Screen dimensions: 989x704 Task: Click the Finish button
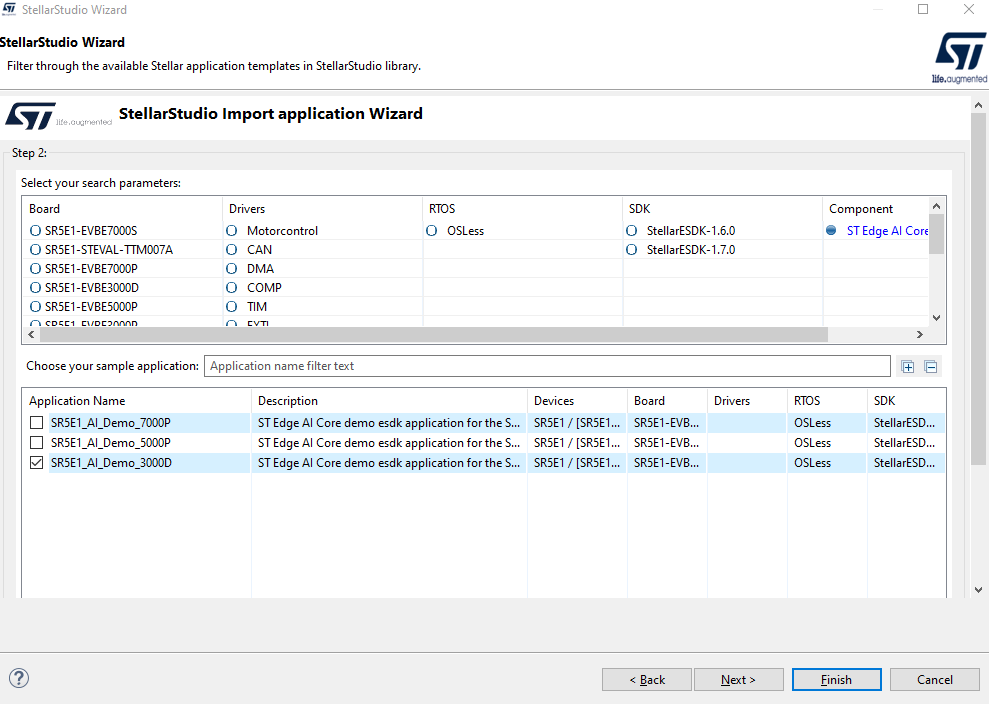coord(836,679)
